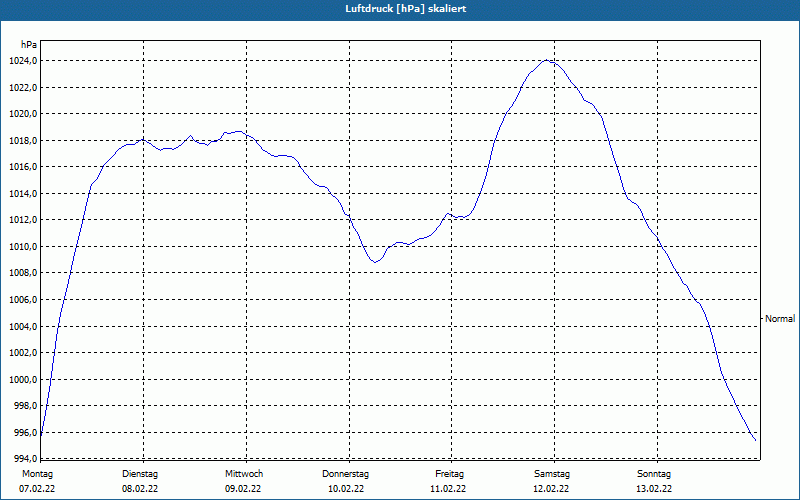Image resolution: width=800 pixels, height=500 pixels.
Task: Click the curve's end point near 995 hPa
Action: tap(755, 440)
